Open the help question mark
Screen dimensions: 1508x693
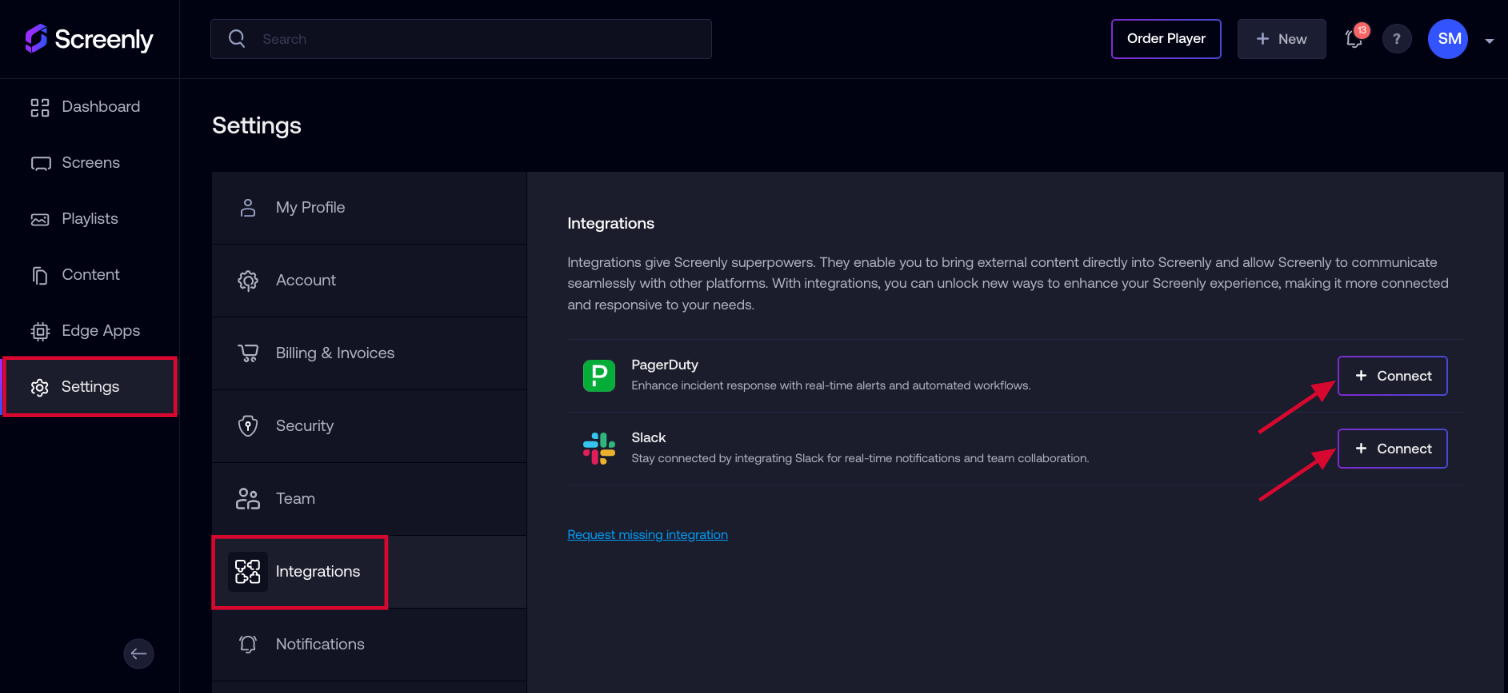click(x=1397, y=39)
